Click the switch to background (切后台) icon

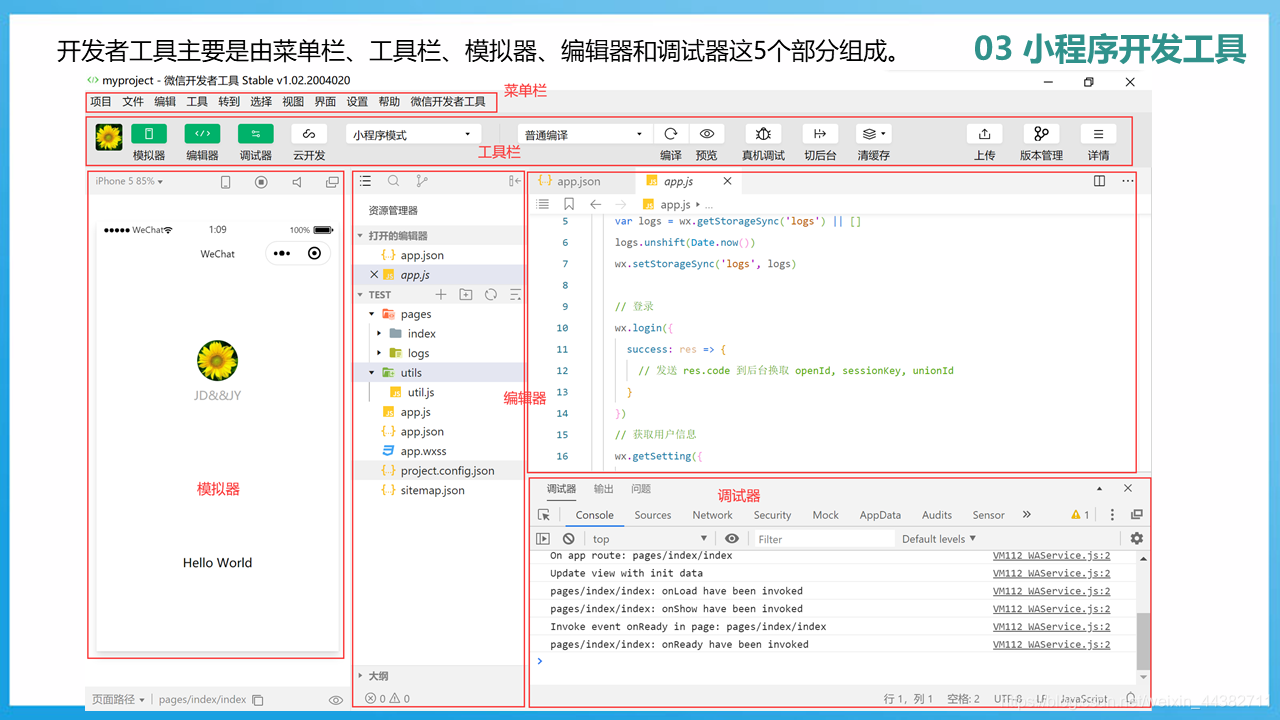(820, 134)
